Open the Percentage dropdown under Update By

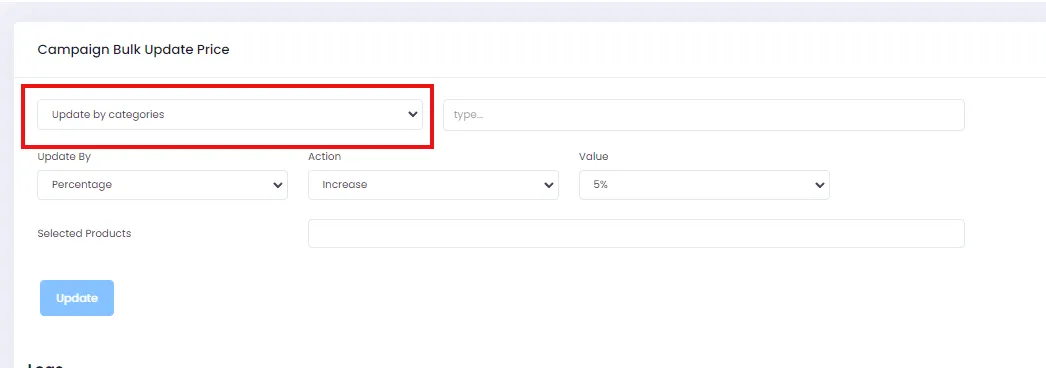pos(162,185)
